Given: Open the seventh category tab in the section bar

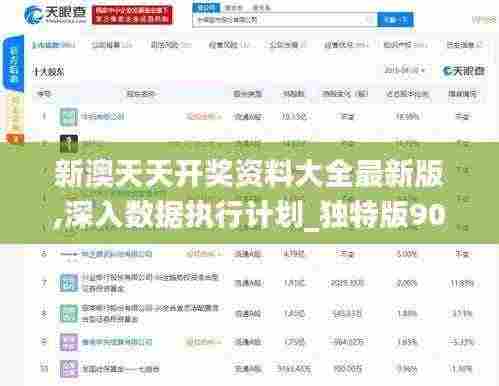Looking at the screenshot, I should click(405, 45).
